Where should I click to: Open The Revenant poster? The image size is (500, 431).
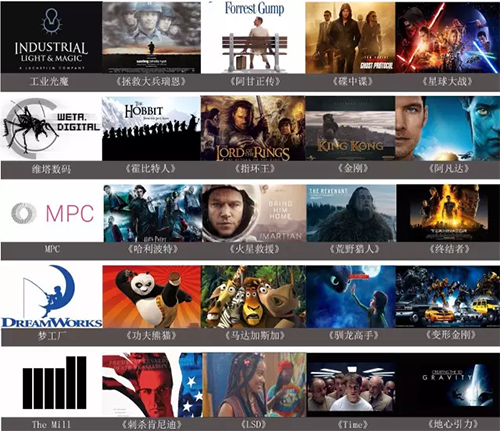pyautogui.click(x=351, y=213)
